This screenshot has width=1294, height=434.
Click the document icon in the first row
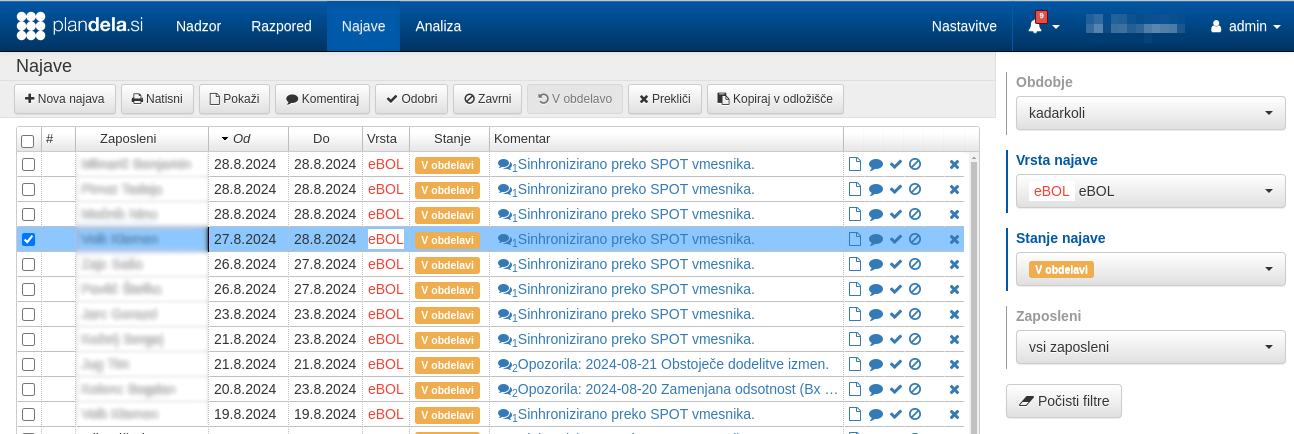coord(854,165)
